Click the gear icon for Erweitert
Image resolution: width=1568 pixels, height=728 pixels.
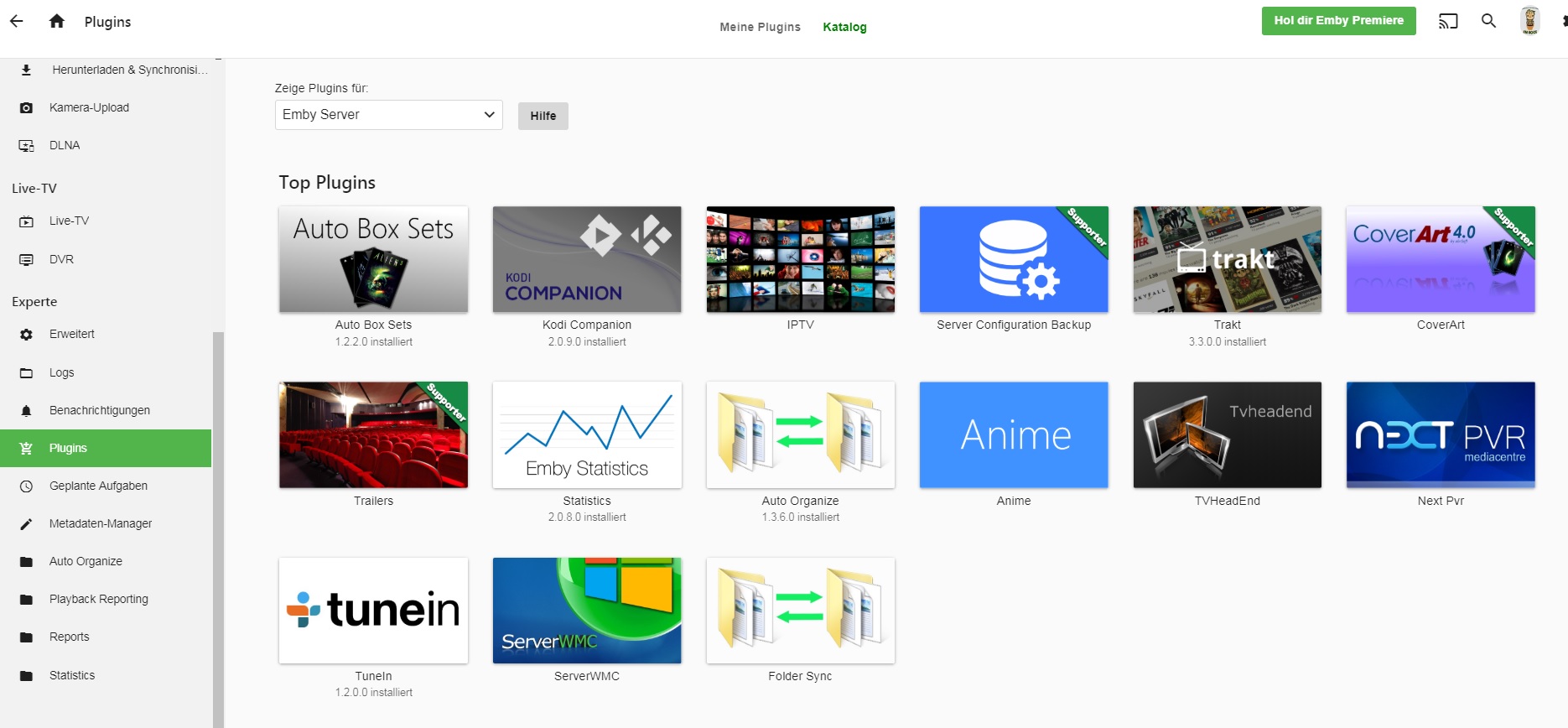[26, 334]
